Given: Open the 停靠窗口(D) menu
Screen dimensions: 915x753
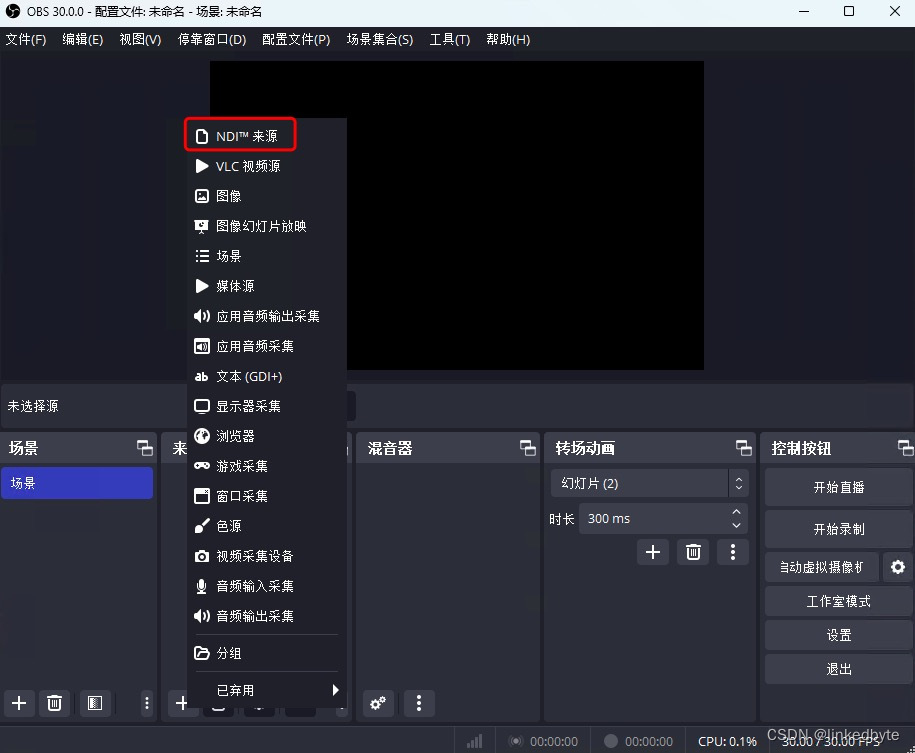Looking at the screenshot, I should [212, 40].
